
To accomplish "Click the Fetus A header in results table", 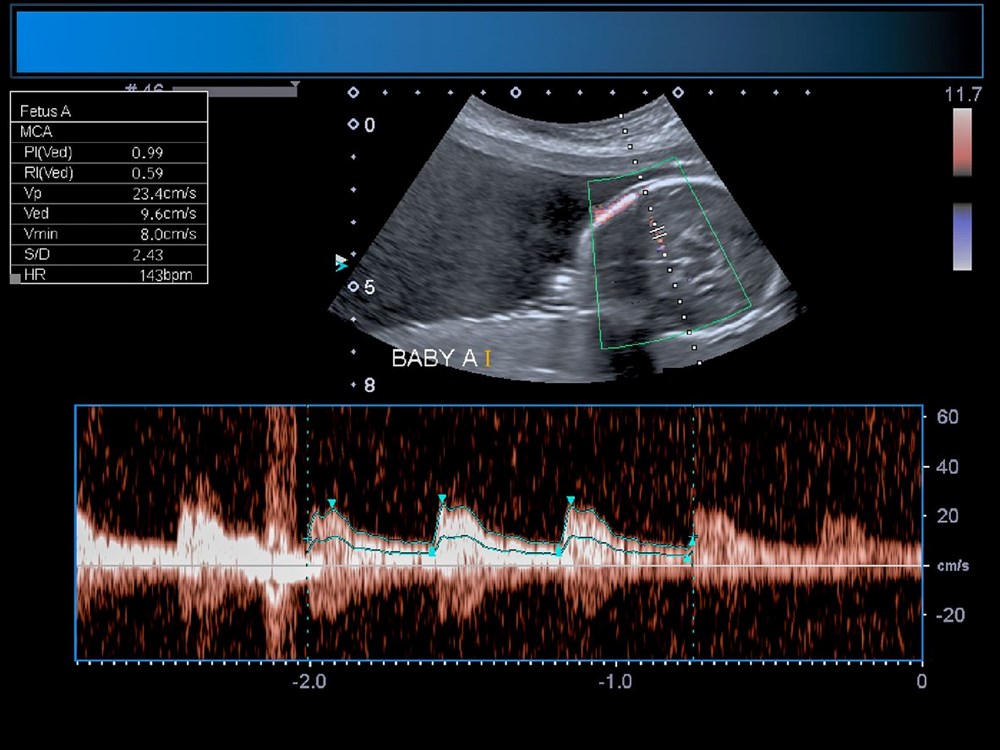I will point(46,111).
